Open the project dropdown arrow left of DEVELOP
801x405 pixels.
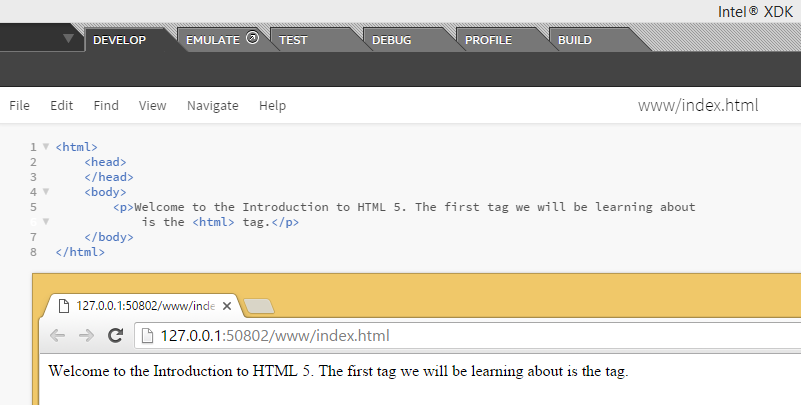click(x=68, y=39)
